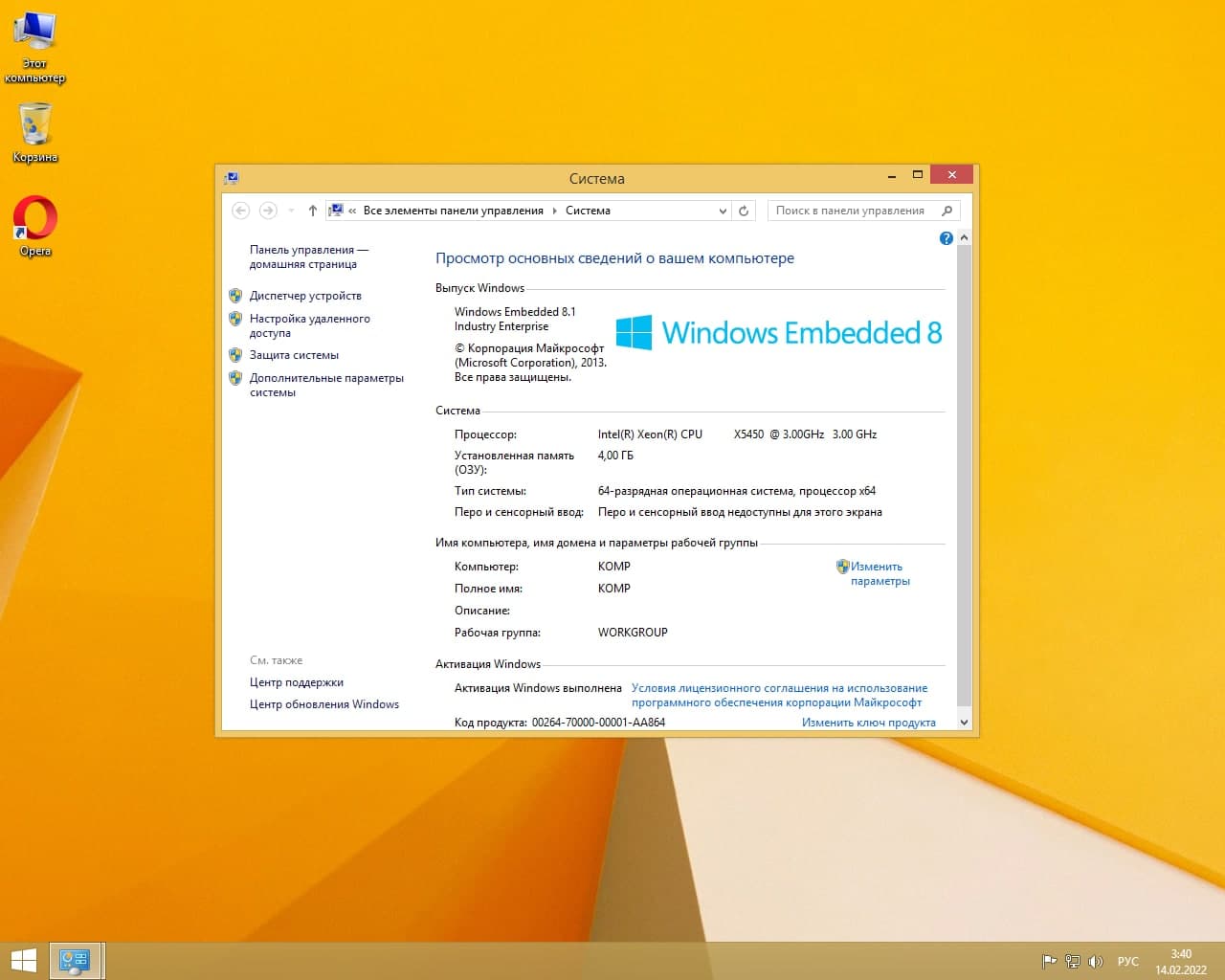
Task: Click the shield icon beside Настройка удаленного доступа
Action: coord(235,319)
